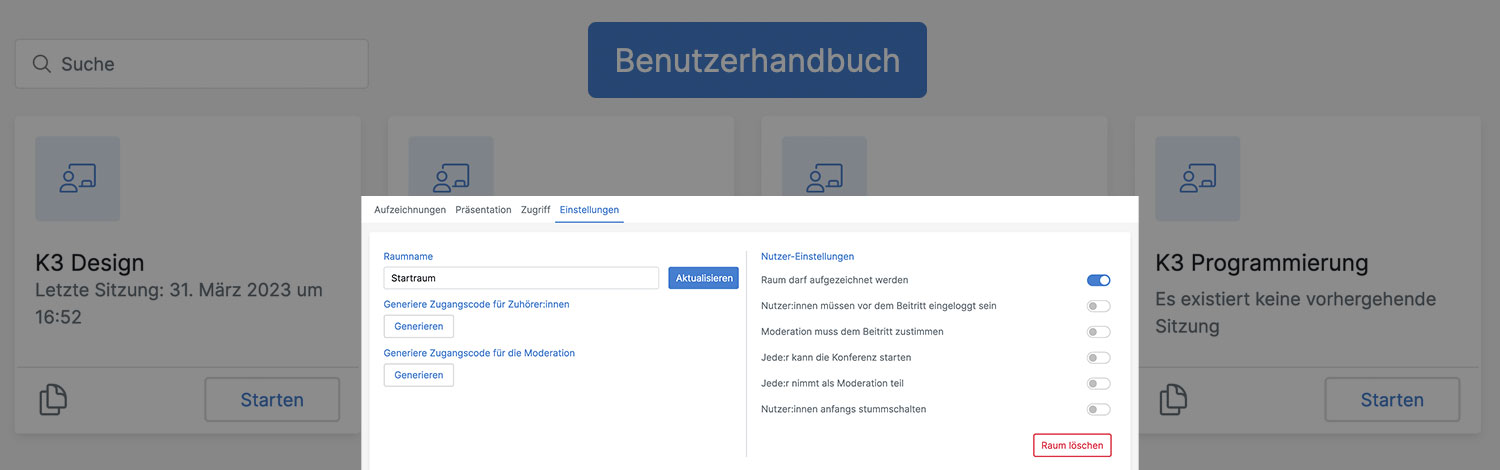The width and height of the screenshot is (1500, 470).
Task: Generate access code for die Moderation
Action: [x=418, y=375]
